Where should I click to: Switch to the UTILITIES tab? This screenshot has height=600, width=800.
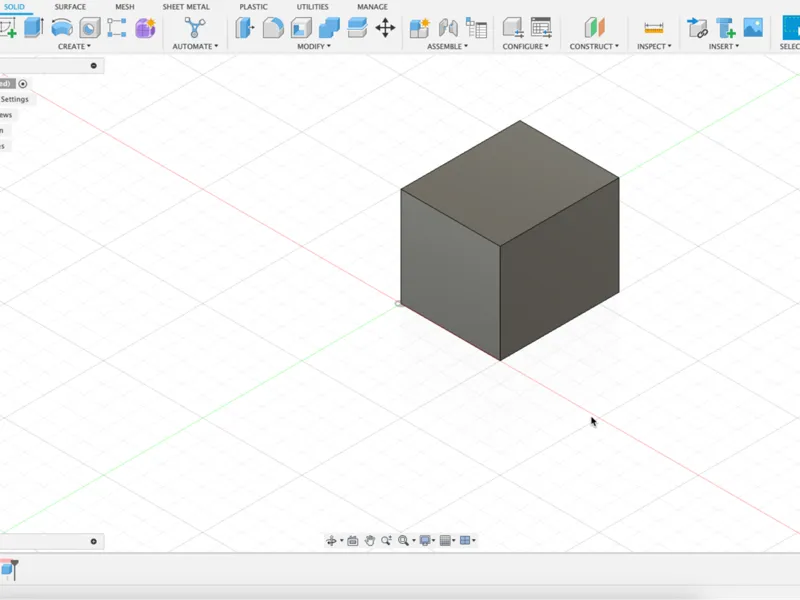point(313,7)
